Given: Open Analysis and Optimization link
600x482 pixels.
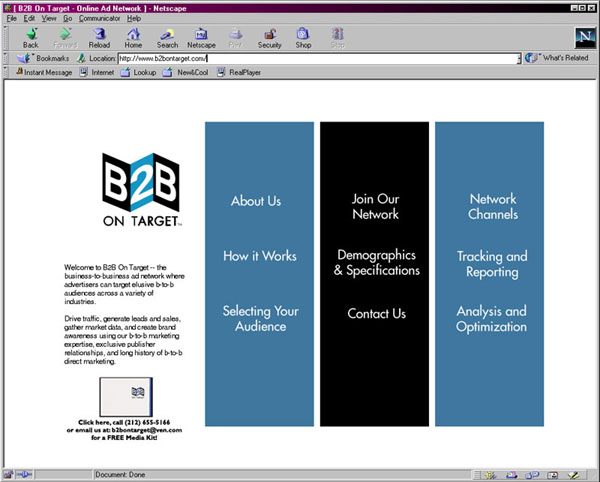Looking at the screenshot, I should [491, 319].
